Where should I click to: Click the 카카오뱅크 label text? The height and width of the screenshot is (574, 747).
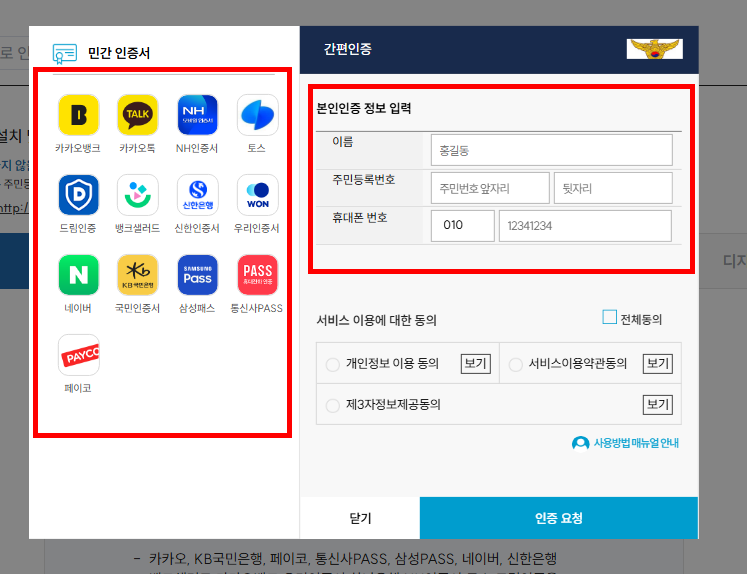click(78, 148)
